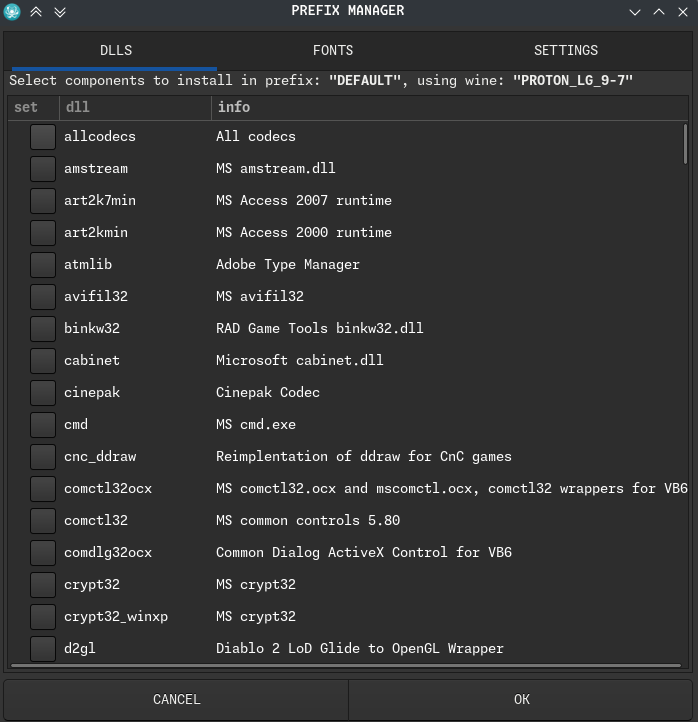698x722 pixels.
Task: Click the horizontal scrollbar below the list
Action: (346, 665)
